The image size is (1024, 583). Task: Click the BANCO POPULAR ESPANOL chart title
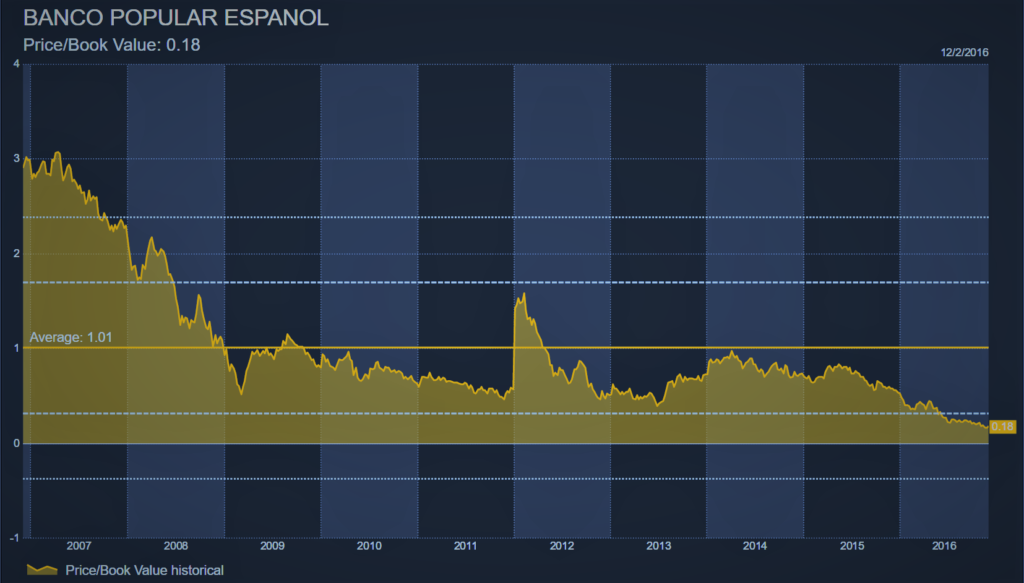click(x=176, y=18)
